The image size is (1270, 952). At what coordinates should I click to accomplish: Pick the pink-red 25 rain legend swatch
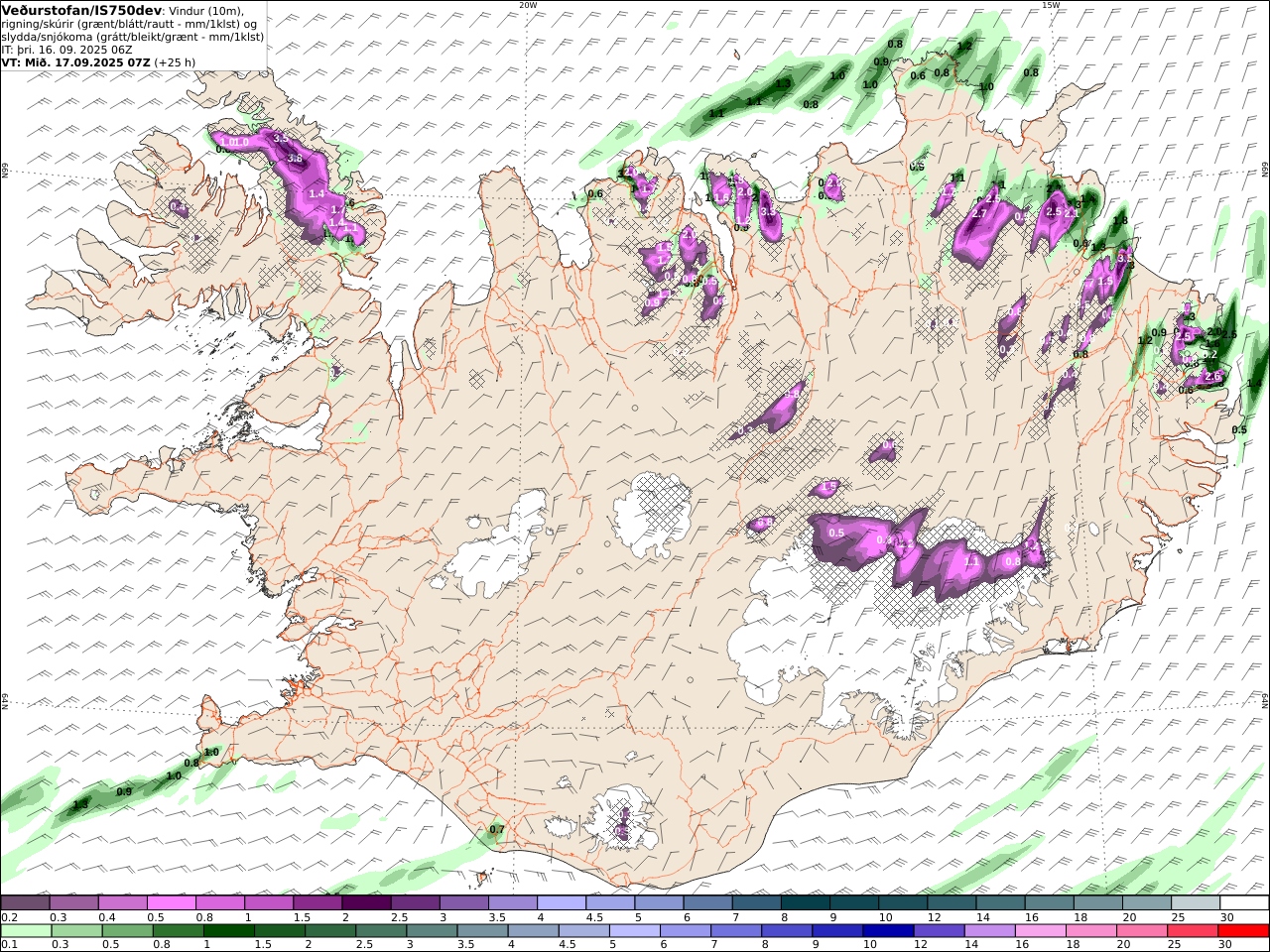[1194, 931]
